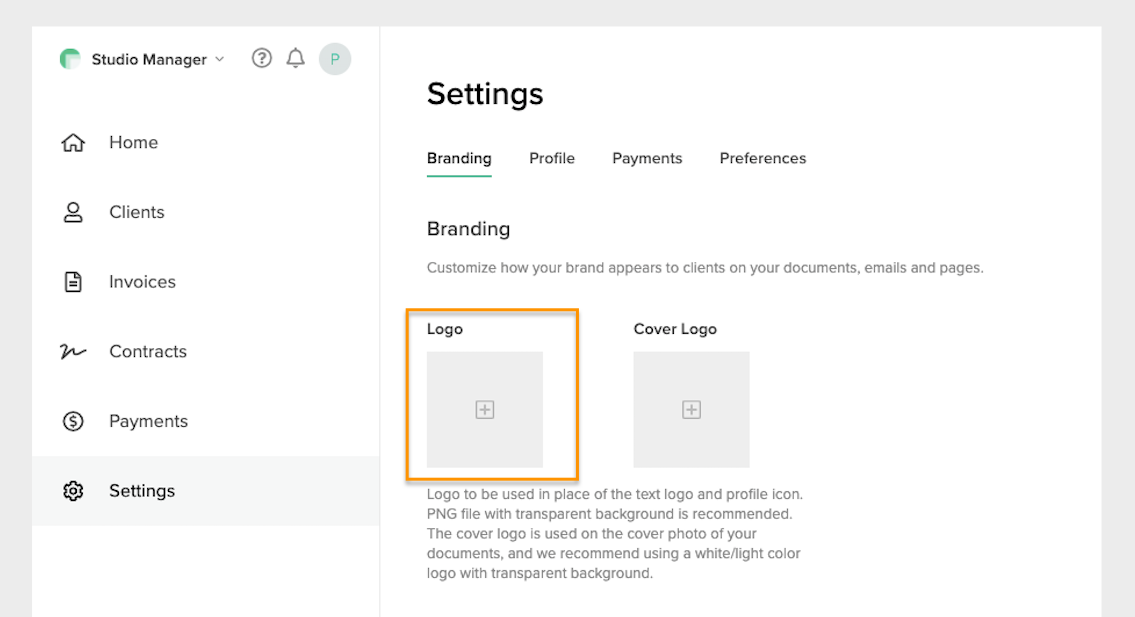Viewport: 1135px width, 617px height.
Task: Click the plus icon under Logo
Action: pyautogui.click(x=485, y=410)
